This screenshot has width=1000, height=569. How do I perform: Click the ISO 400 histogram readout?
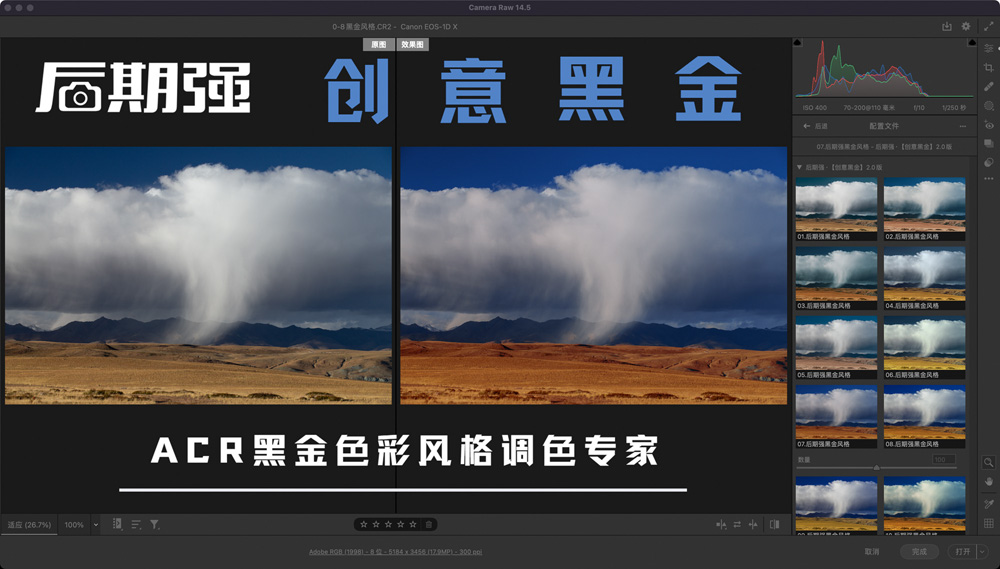[814, 108]
